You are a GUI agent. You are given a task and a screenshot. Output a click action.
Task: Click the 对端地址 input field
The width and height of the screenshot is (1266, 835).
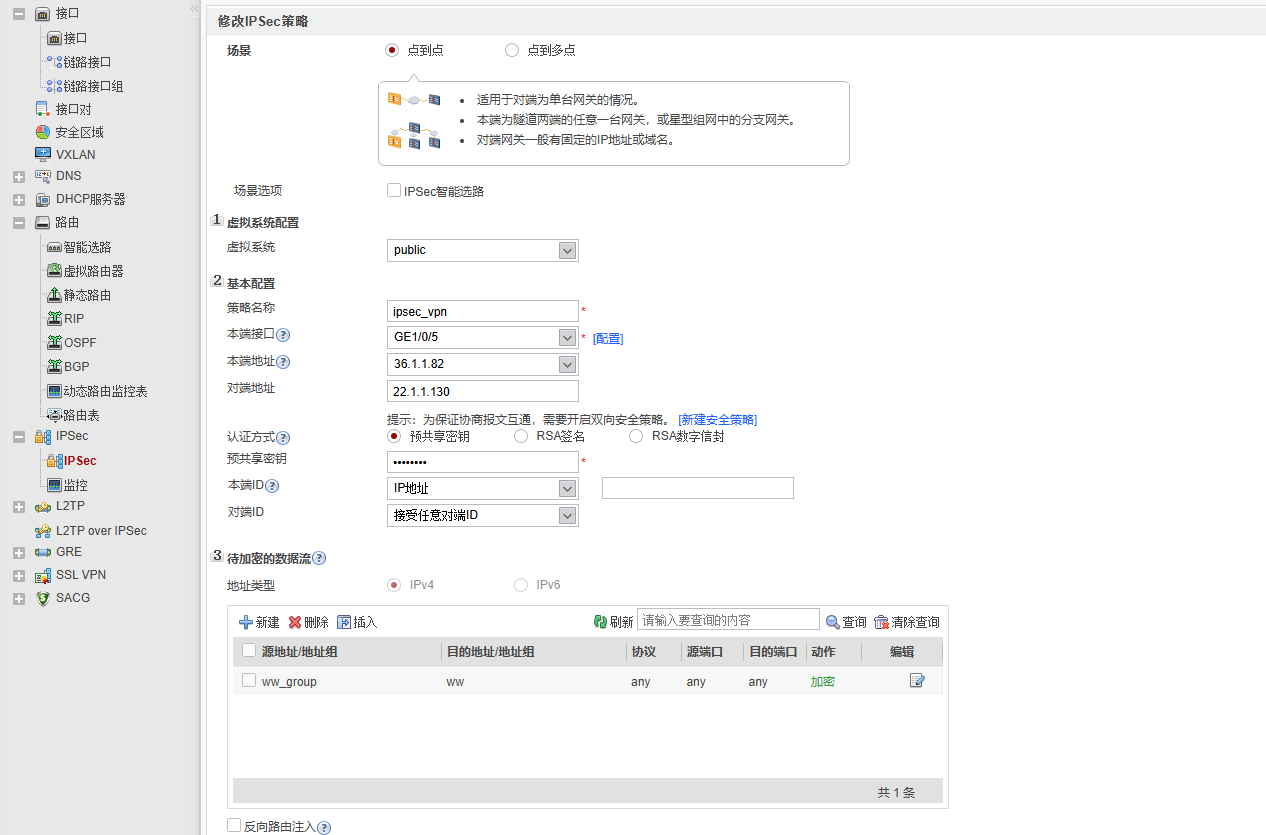click(x=482, y=391)
